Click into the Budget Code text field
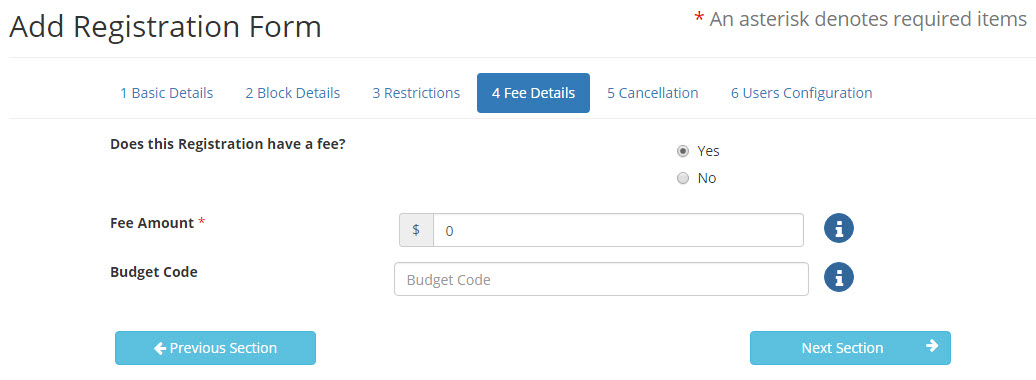Image resolution: width=1036 pixels, height=380 pixels. point(601,279)
